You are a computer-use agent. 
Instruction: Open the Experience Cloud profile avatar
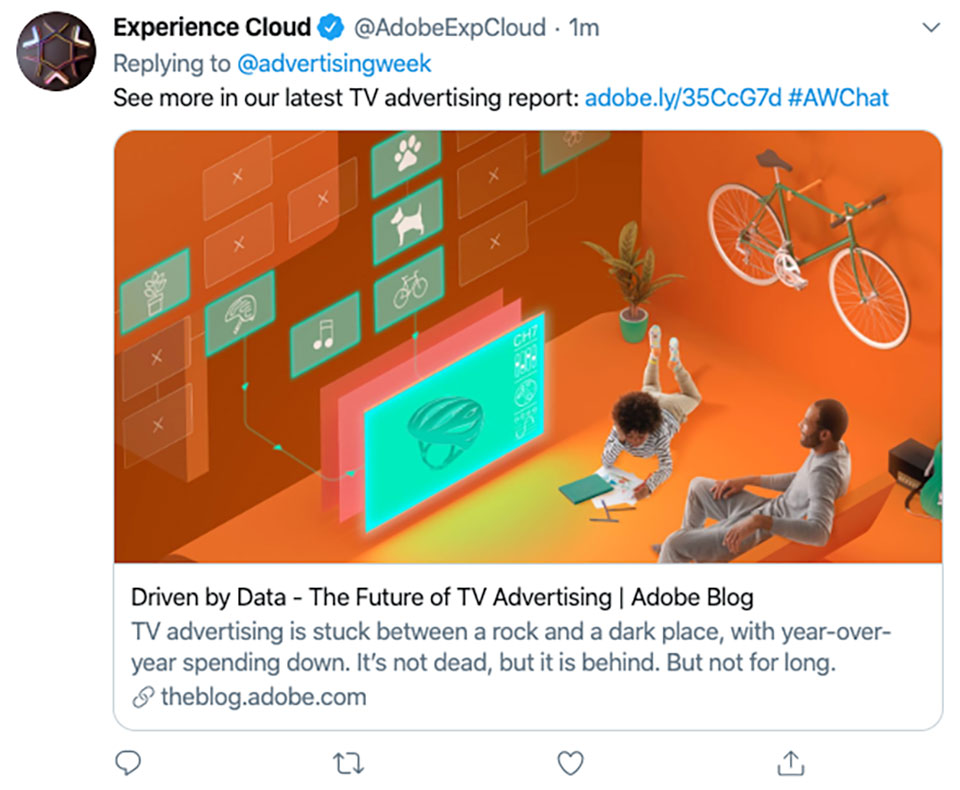point(56,51)
